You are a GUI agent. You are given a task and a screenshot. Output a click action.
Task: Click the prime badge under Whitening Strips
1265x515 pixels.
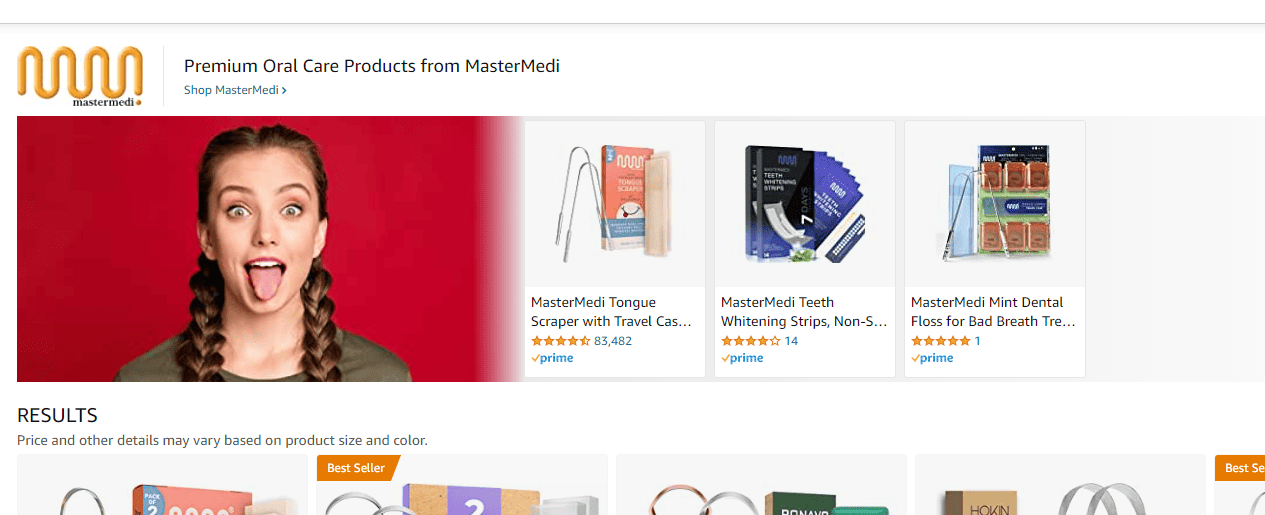(742, 358)
